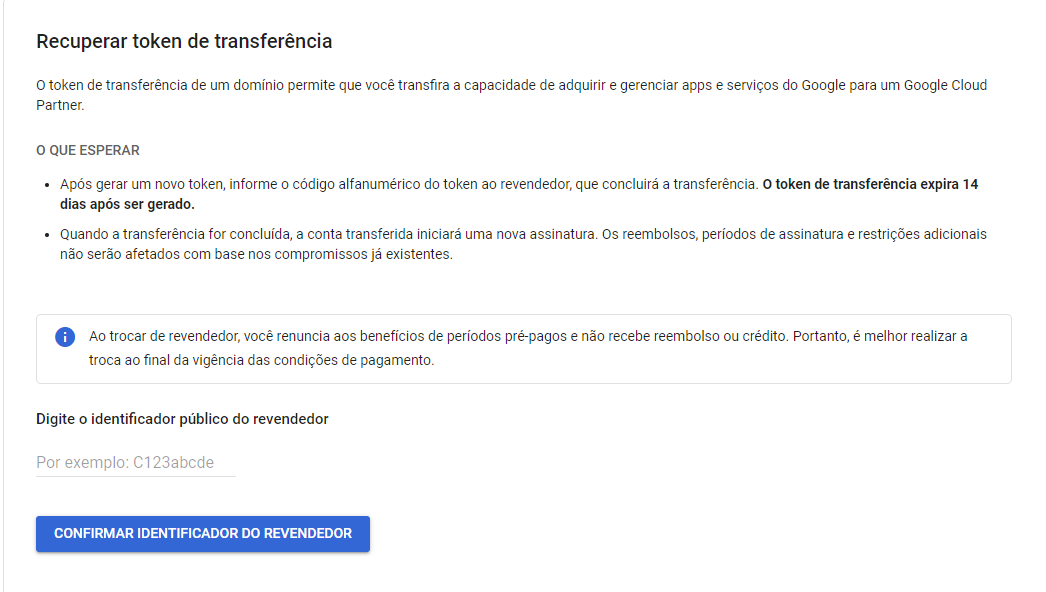The image size is (1046, 592).
Task: Click the 'Quando a transferência for concluída' sentence
Action: point(328,234)
